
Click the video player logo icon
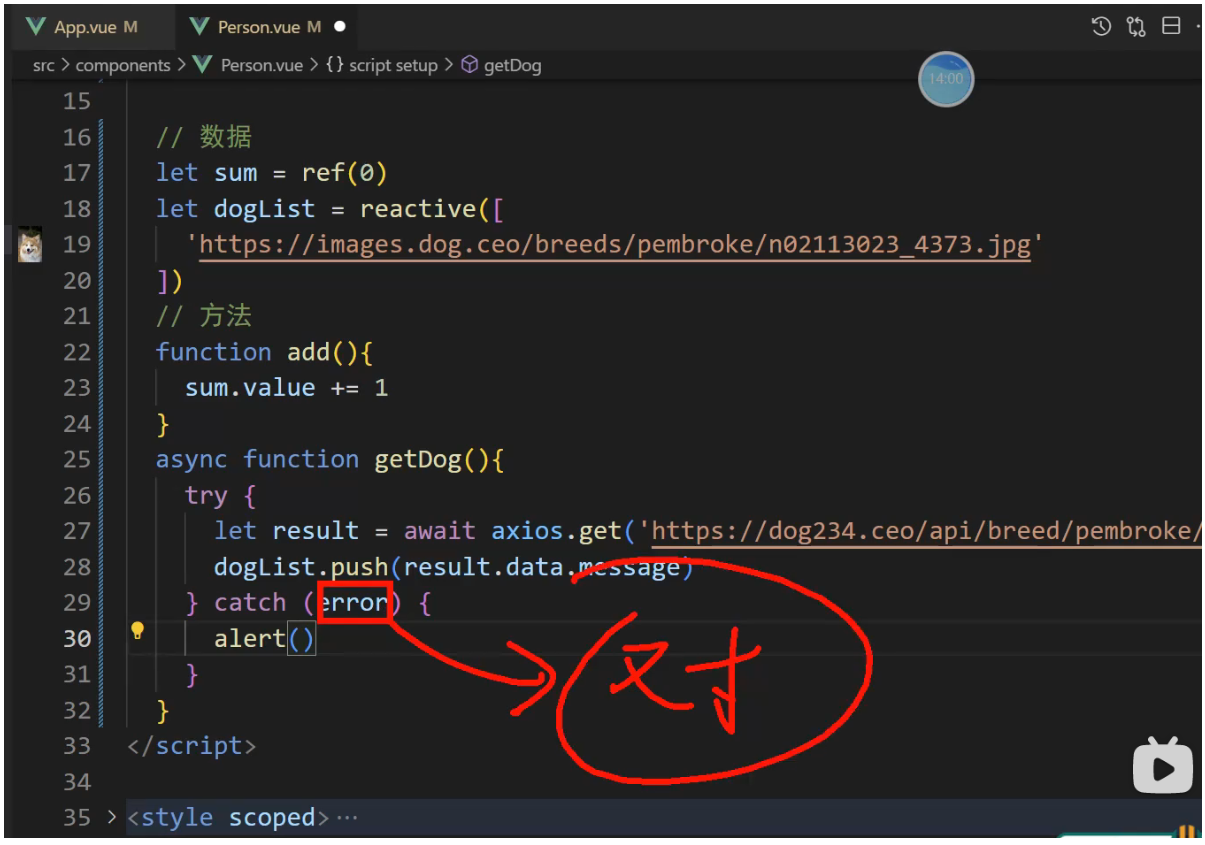coord(1162,765)
